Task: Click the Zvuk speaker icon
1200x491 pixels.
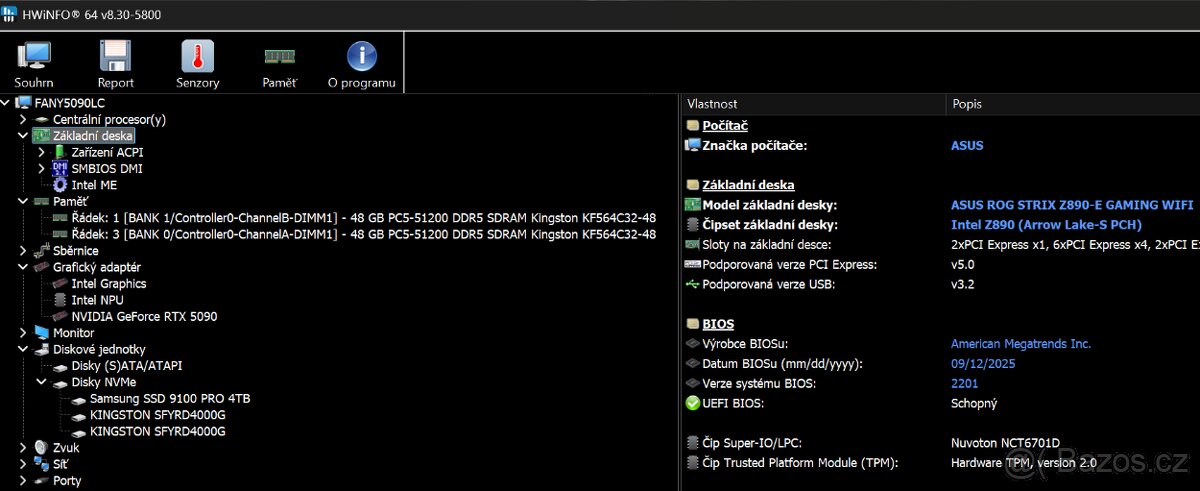Action: tap(41, 447)
